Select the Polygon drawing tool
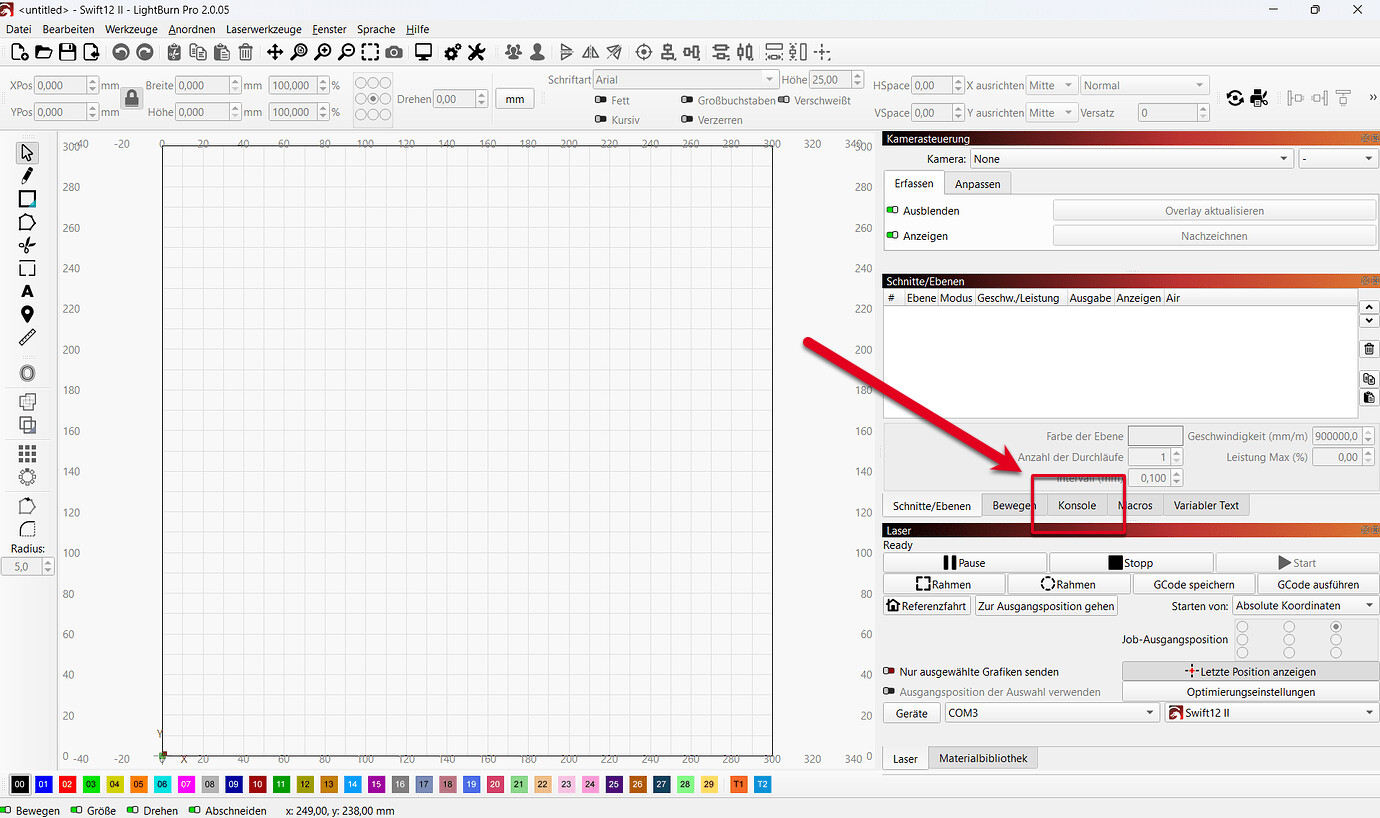 (27, 222)
